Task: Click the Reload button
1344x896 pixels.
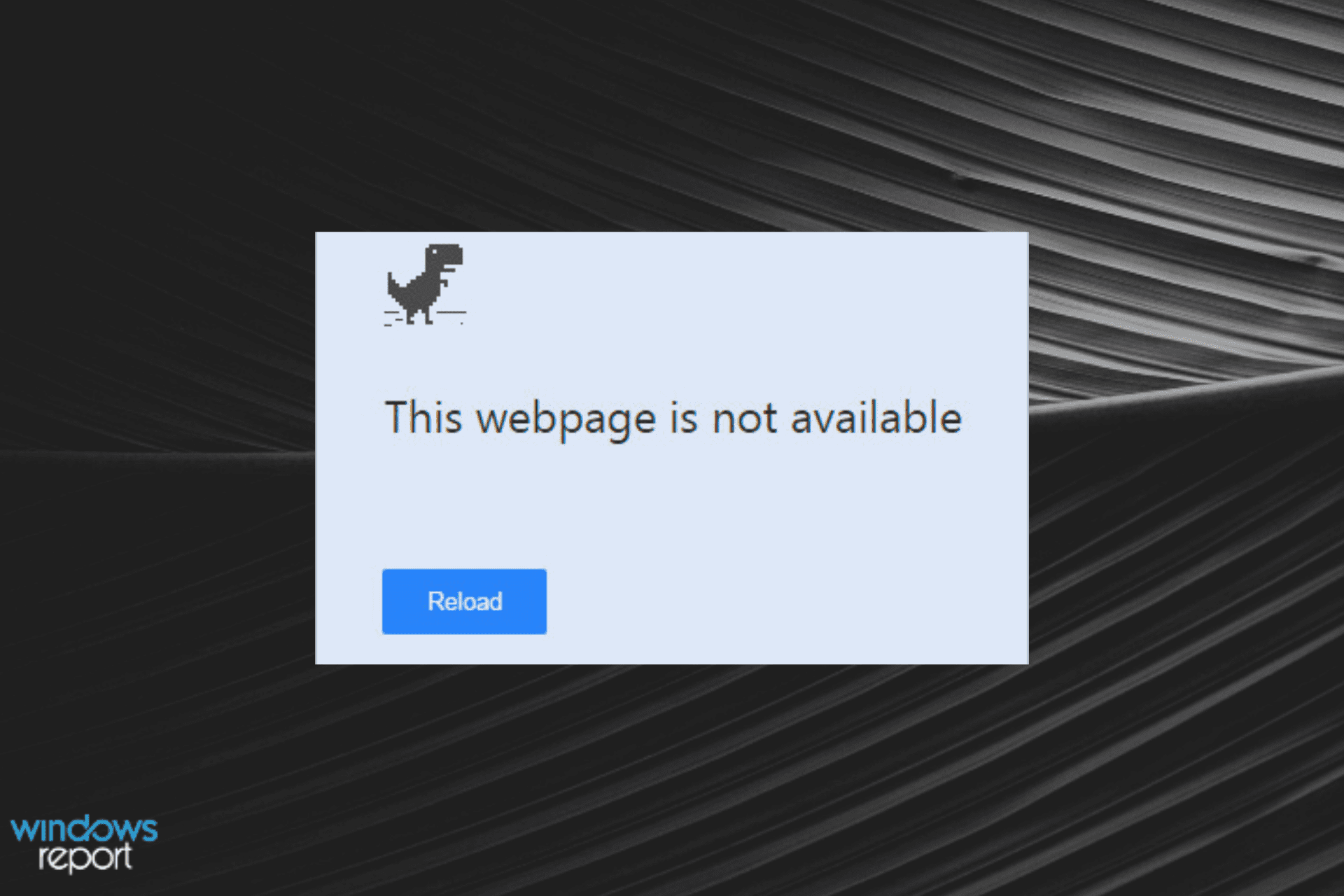Action: [464, 601]
